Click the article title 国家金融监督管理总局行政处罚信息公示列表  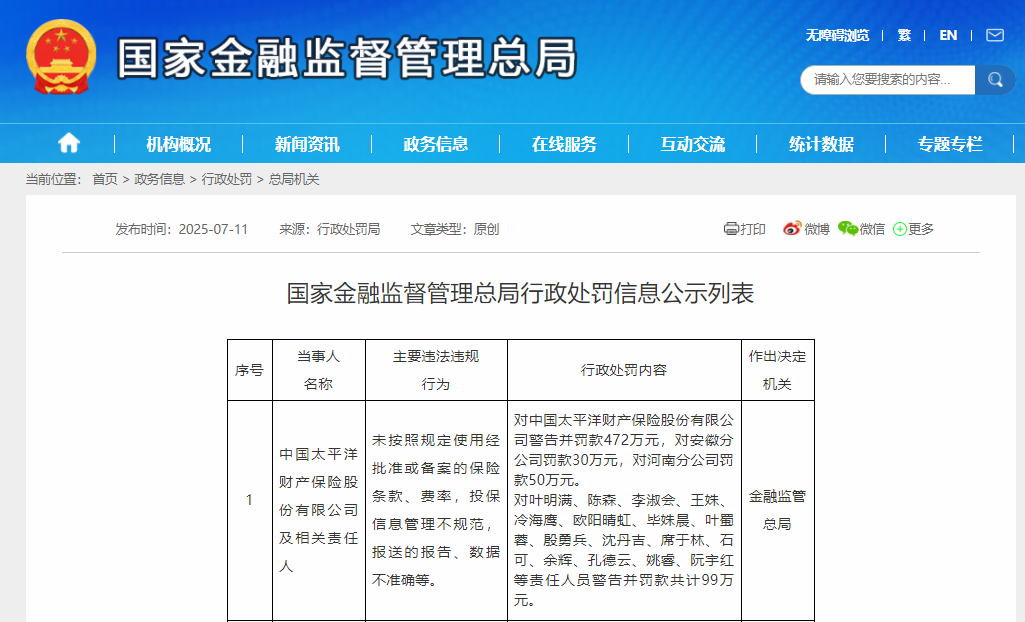tap(520, 293)
